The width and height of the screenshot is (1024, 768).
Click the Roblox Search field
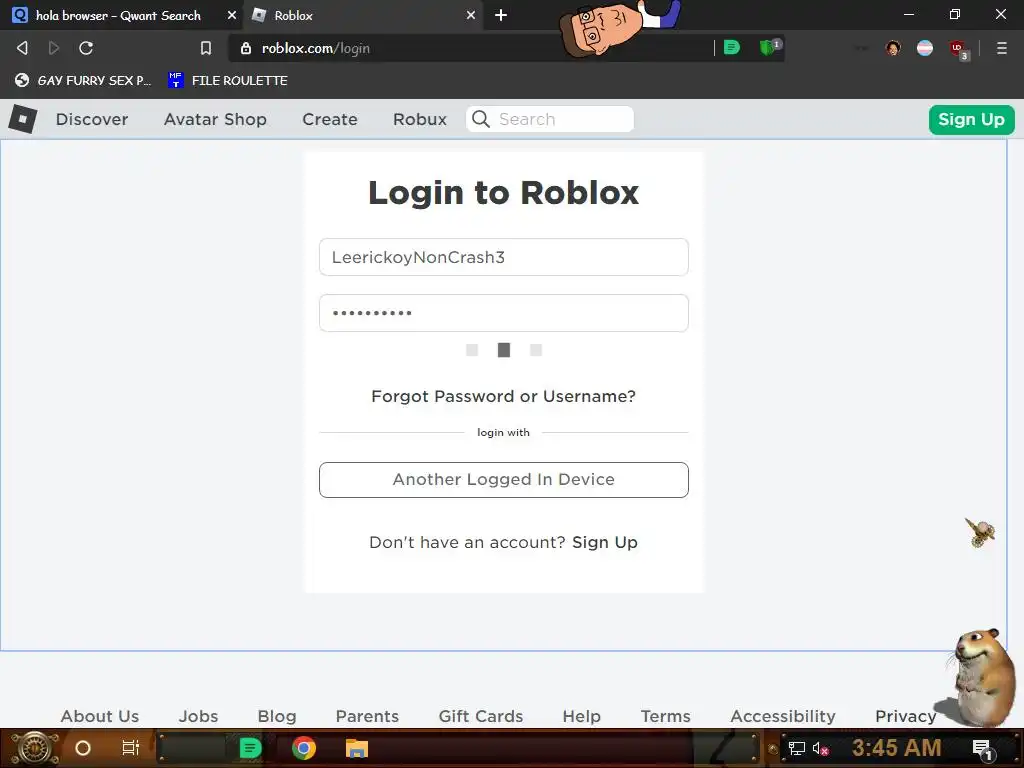[x=550, y=119]
